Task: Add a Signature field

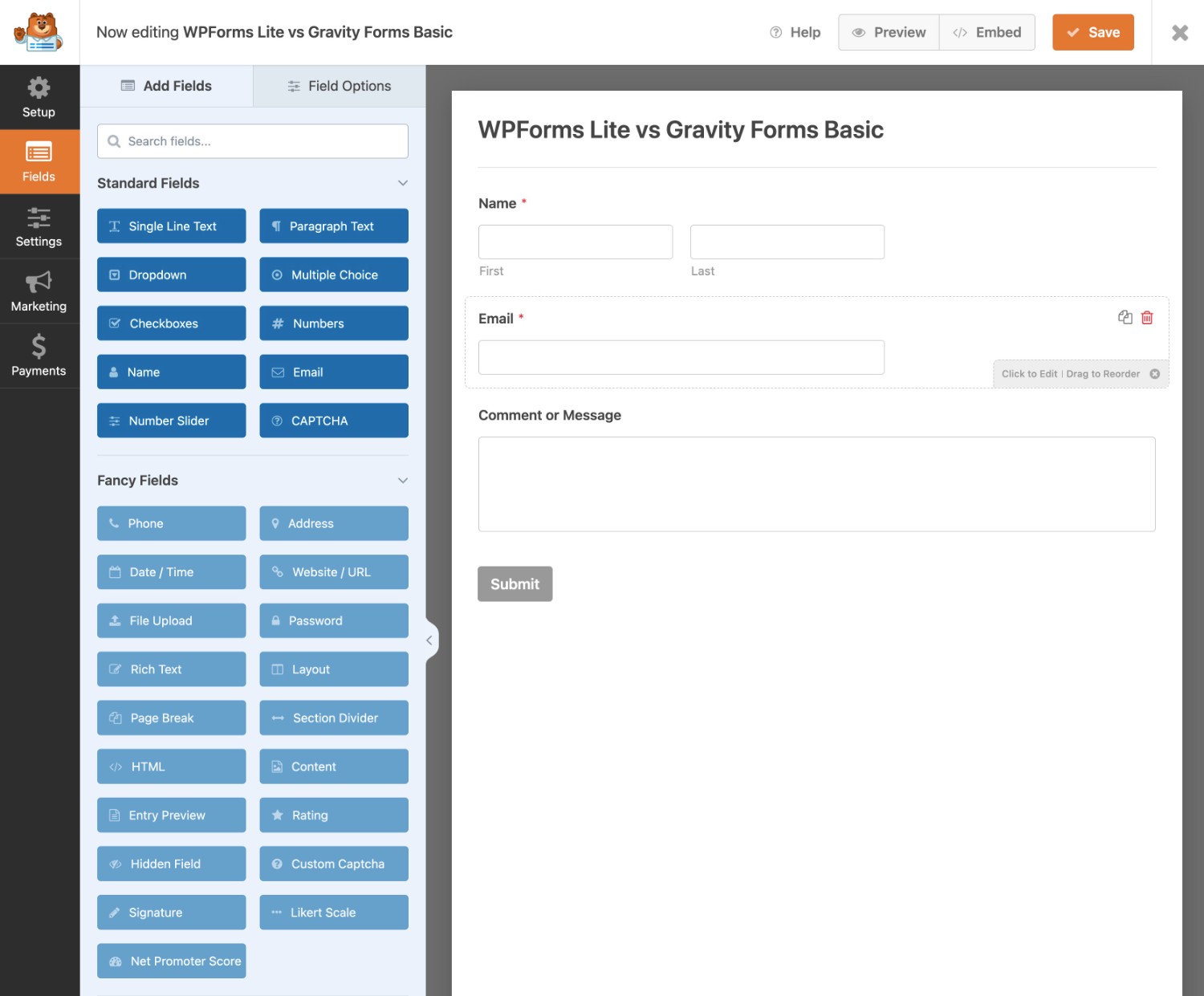Action: [x=172, y=913]
